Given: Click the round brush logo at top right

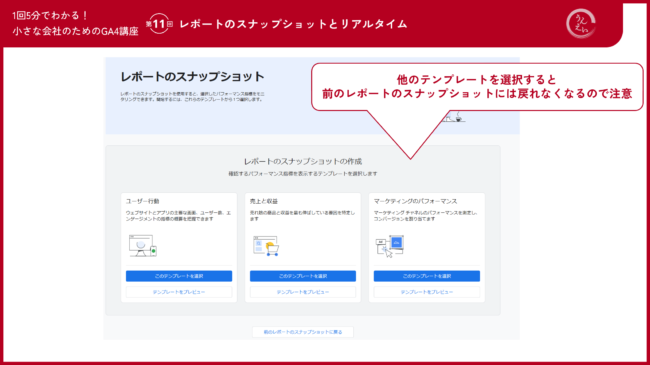Looking at the screenshot, I should [581, 24].
